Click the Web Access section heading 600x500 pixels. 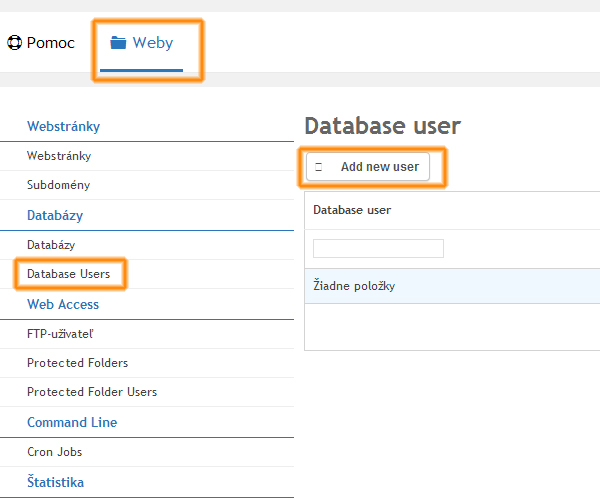click(63, 304)
